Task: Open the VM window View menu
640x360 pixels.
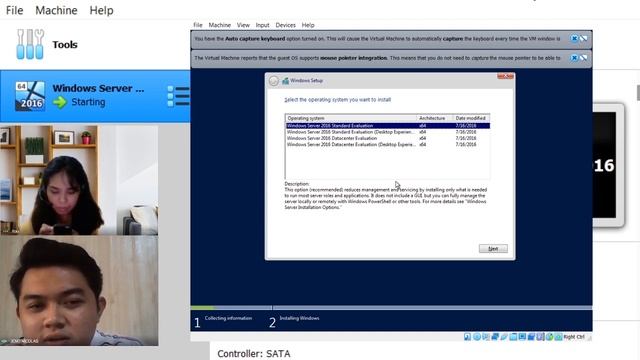Action: (x=243, y=25)
